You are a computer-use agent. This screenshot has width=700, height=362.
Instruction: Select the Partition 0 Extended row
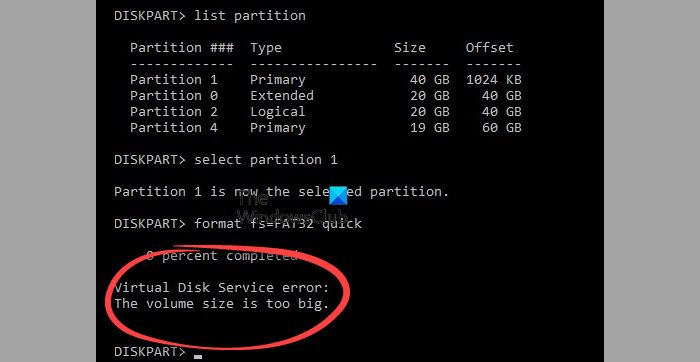tap(325, 96)
